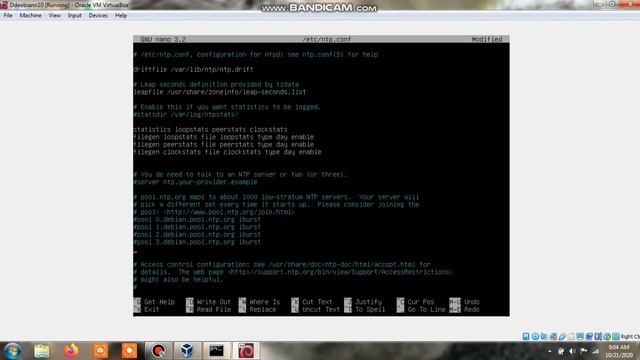Image resolution: width=640 pixels, height=360 pixels.
Task: Click the filegen loopstats line
Action: (x=224, y=137)
